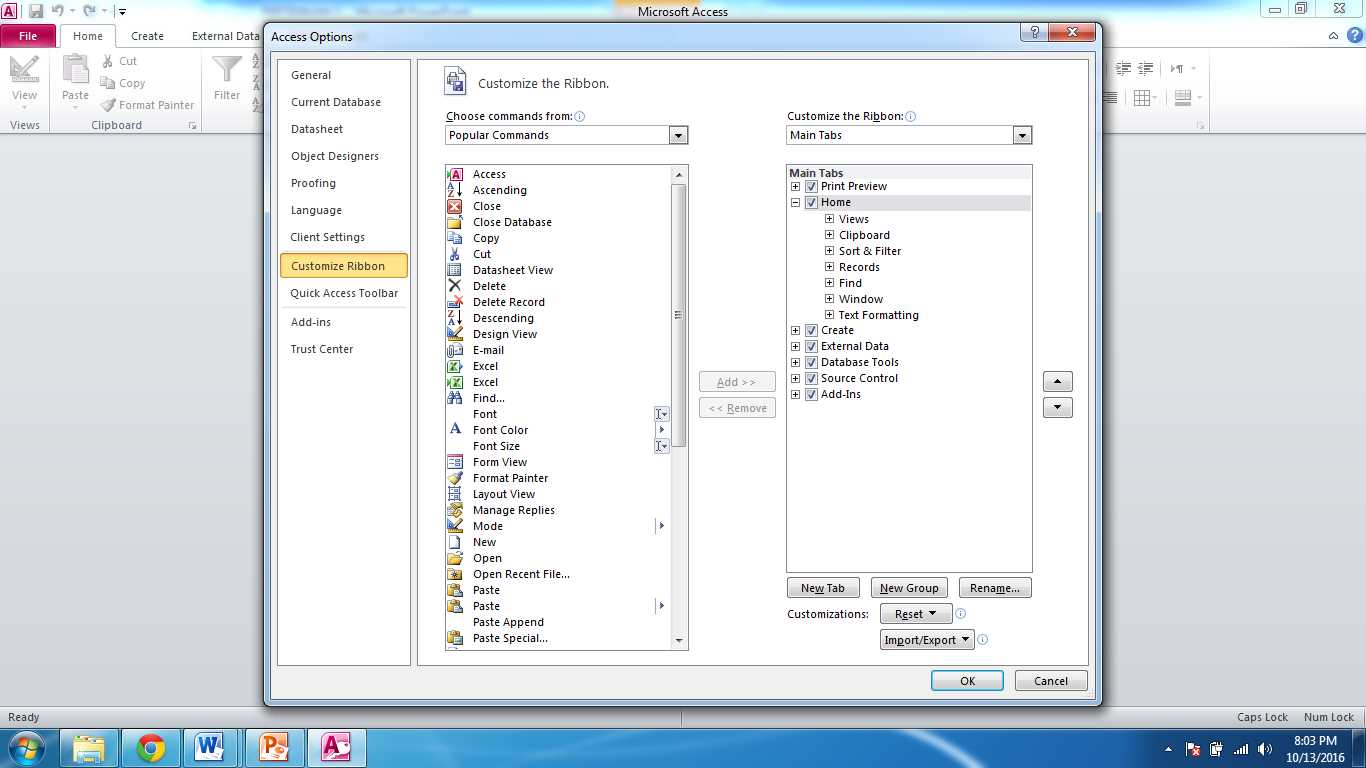Select the E-mail command icon

coord(455,350)
